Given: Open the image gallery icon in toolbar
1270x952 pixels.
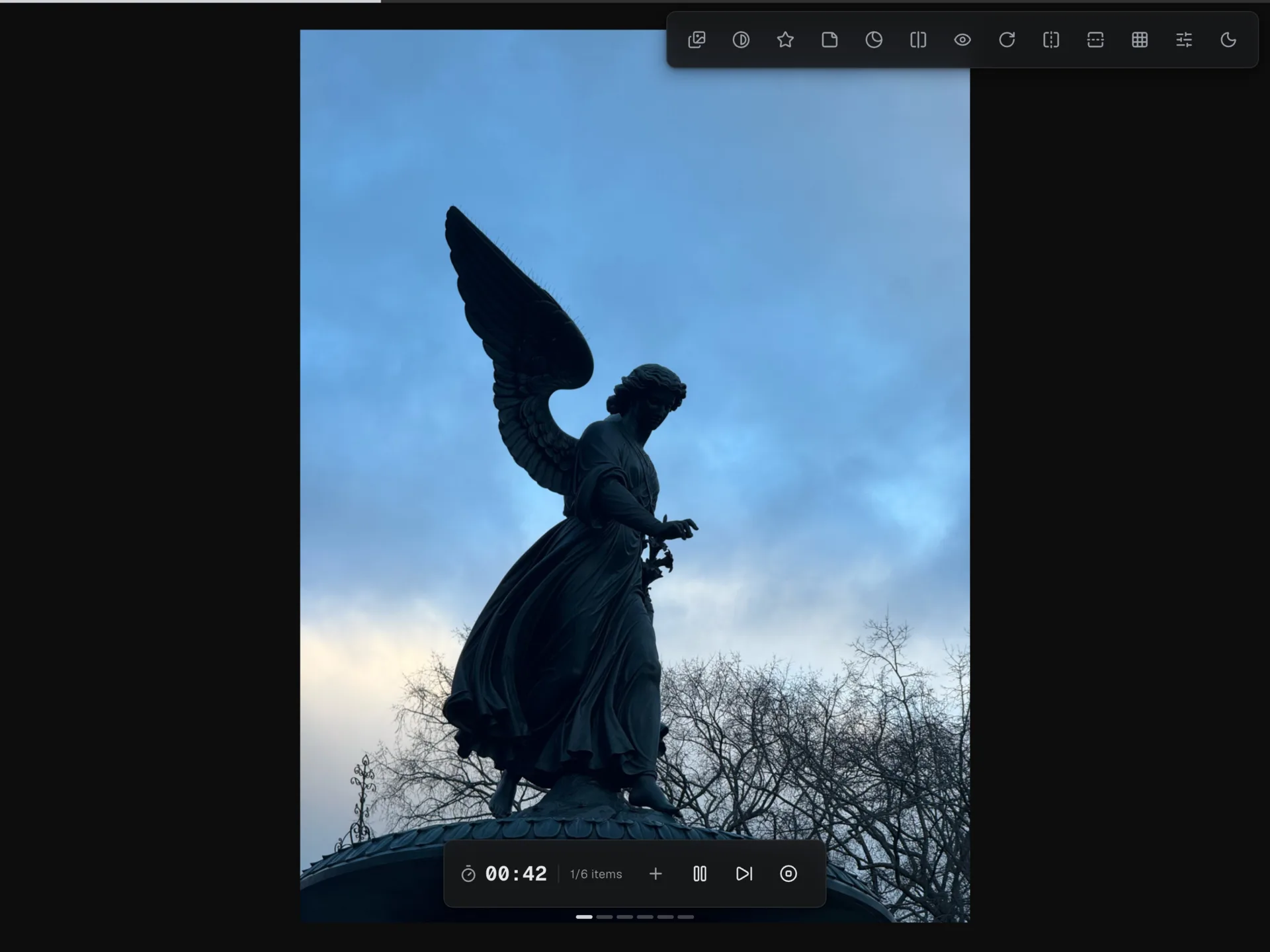Looking at the screenshot, I should [697, 40].
